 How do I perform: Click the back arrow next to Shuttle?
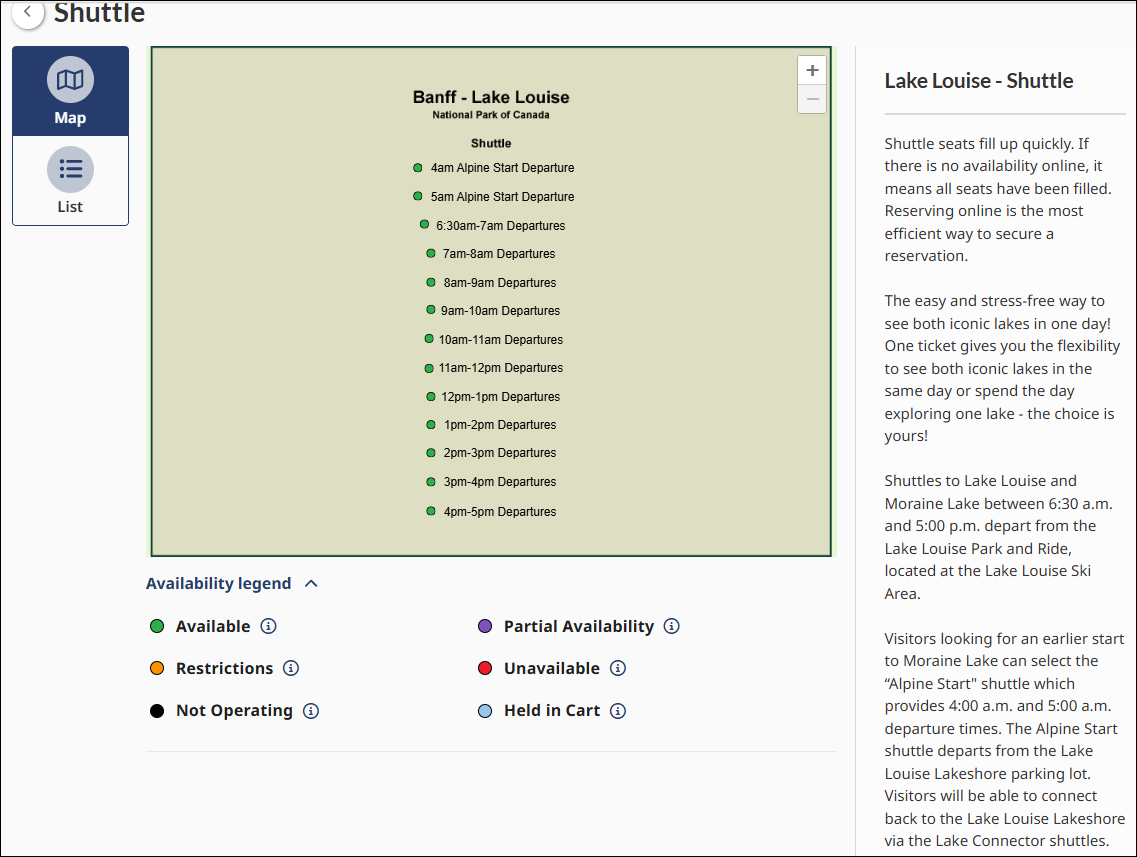(x=28, y=13)
